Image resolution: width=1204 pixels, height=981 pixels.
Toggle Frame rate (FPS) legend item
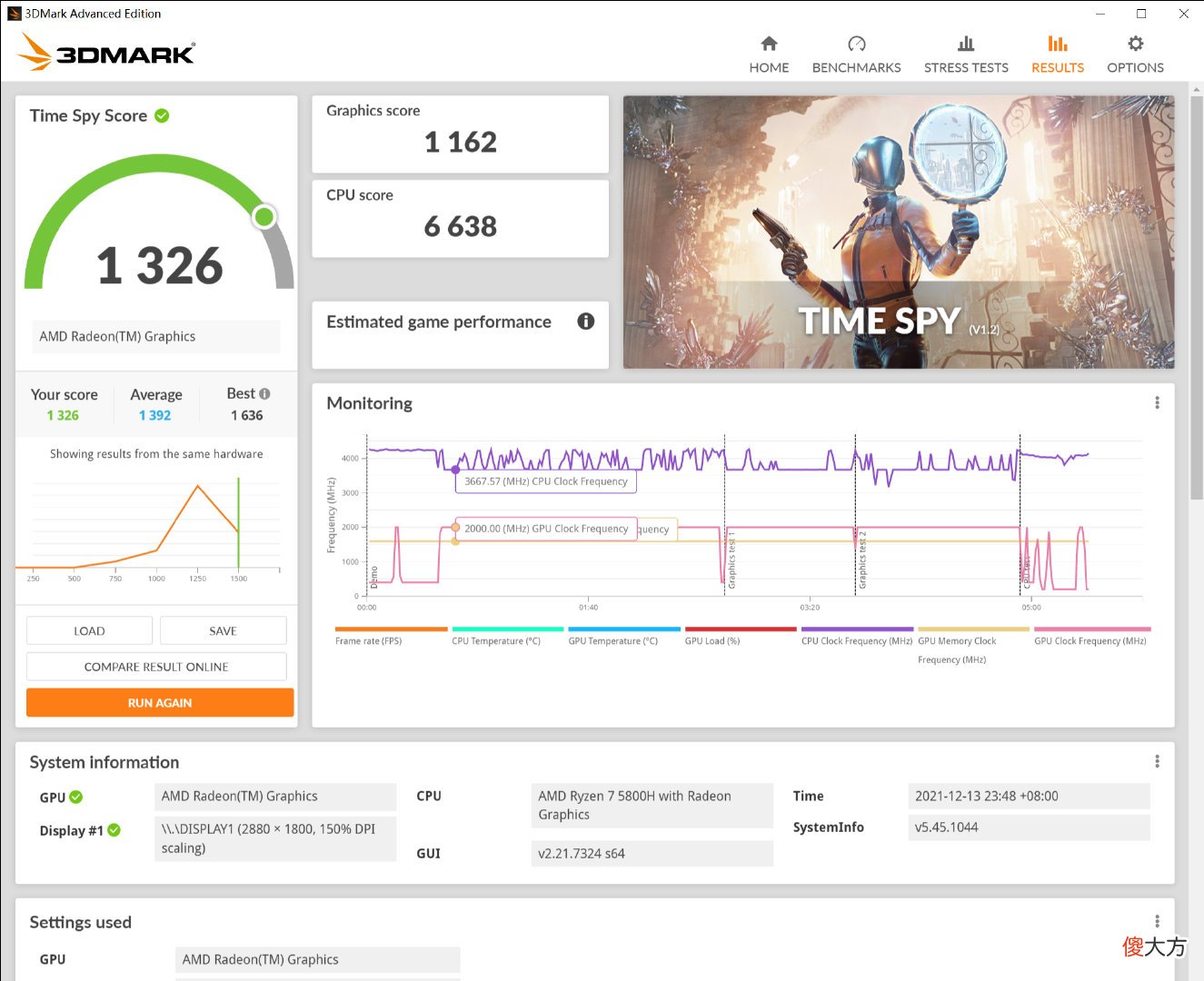[392, 636]
